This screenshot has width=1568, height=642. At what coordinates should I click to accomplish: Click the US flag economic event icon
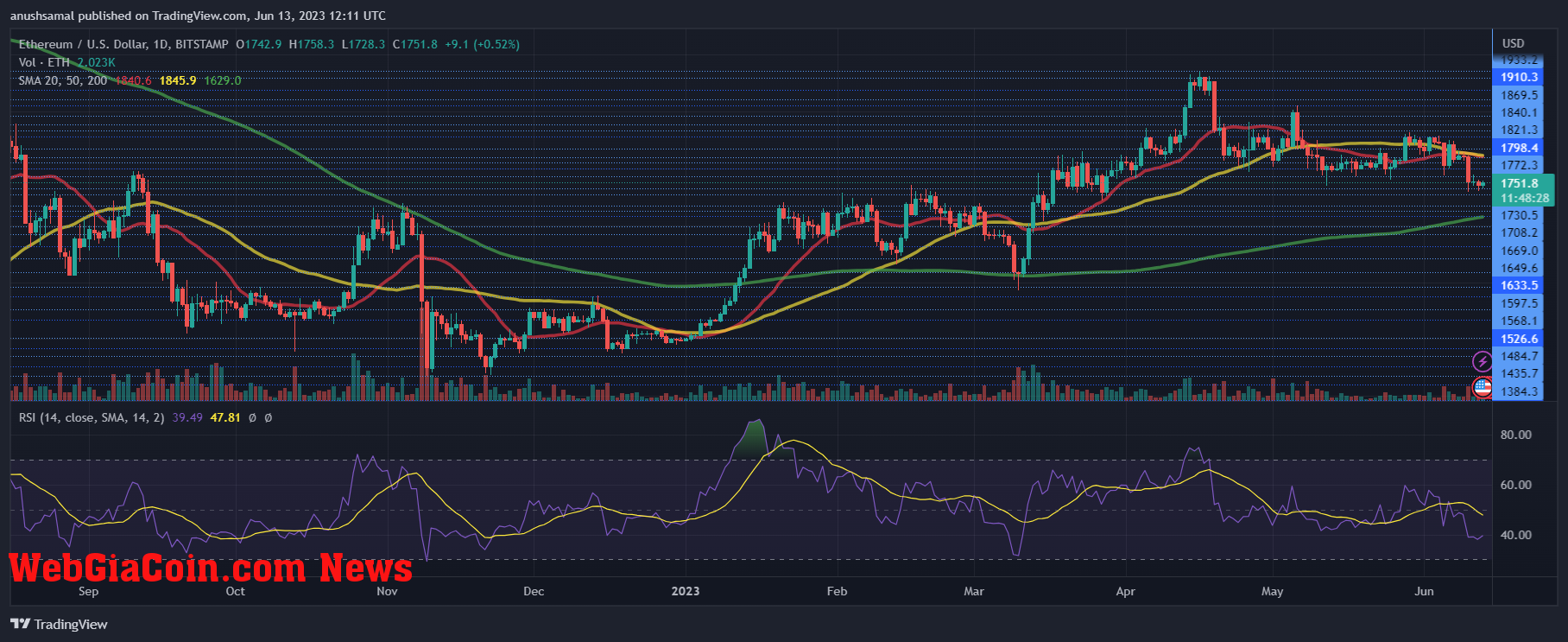pos(1482,387)
